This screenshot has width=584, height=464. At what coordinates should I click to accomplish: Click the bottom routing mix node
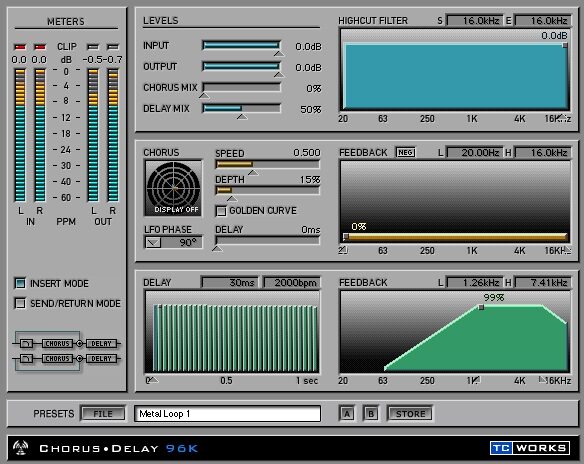[79, 359]
